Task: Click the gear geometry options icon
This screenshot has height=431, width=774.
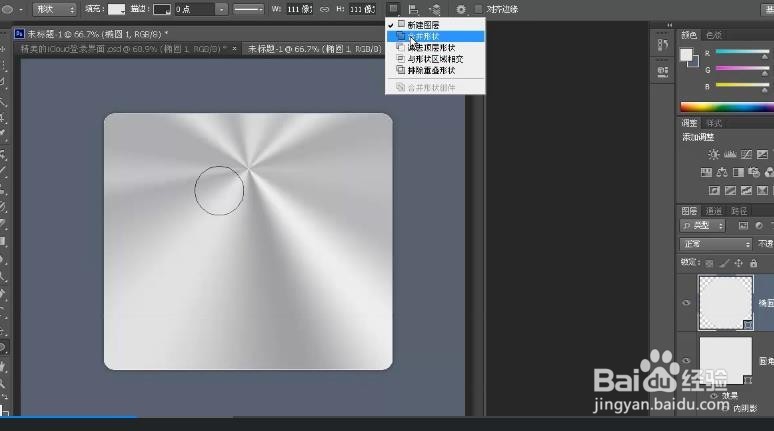Action: (461, 9)
